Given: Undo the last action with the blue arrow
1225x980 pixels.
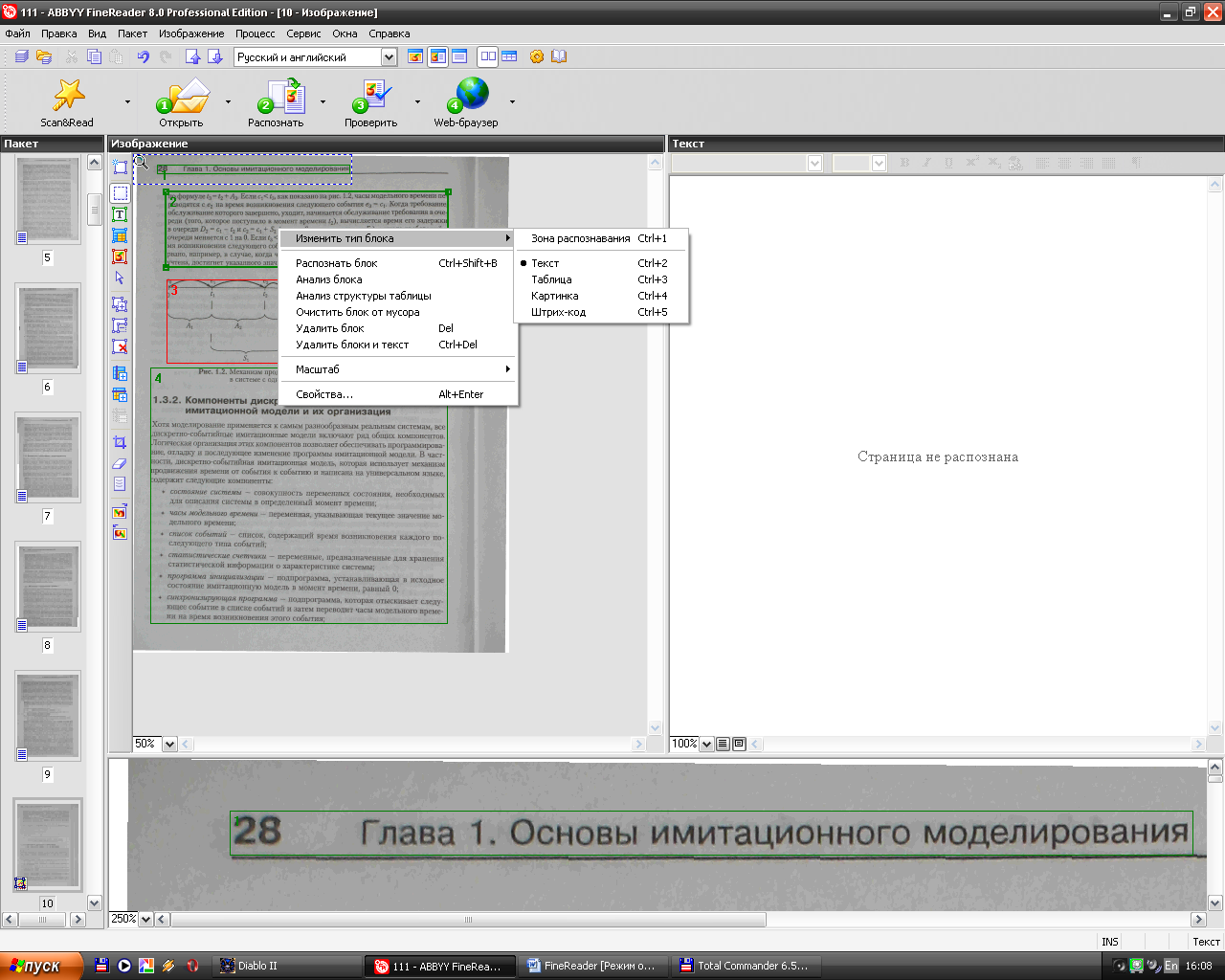Looking at the screenshot, I should [x=143, y=56].
